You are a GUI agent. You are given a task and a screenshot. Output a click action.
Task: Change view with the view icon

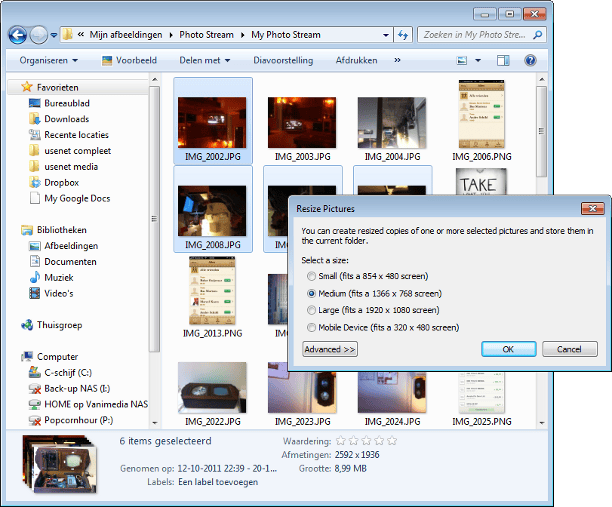tap(462, 60)
